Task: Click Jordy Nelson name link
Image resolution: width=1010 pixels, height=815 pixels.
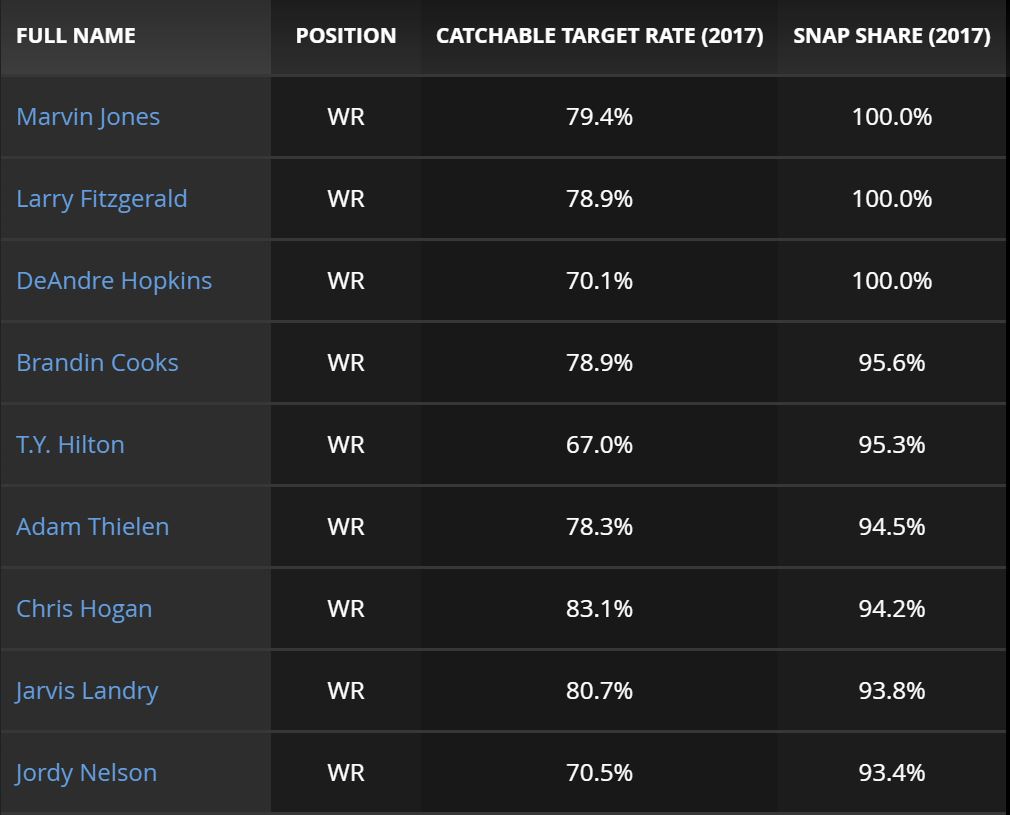Action: tap(86, 773)
